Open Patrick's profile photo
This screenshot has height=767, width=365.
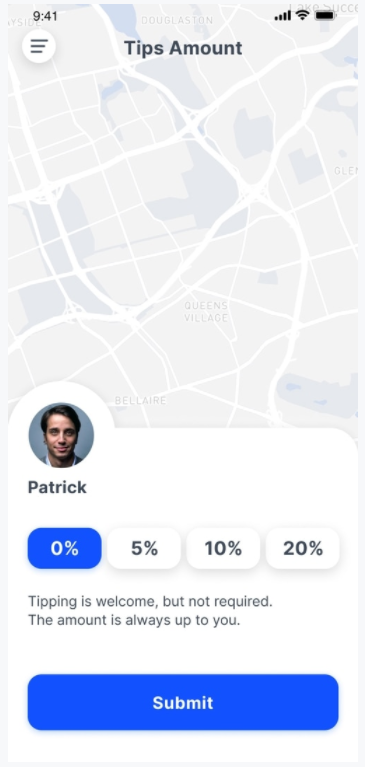tap(61, 435)
